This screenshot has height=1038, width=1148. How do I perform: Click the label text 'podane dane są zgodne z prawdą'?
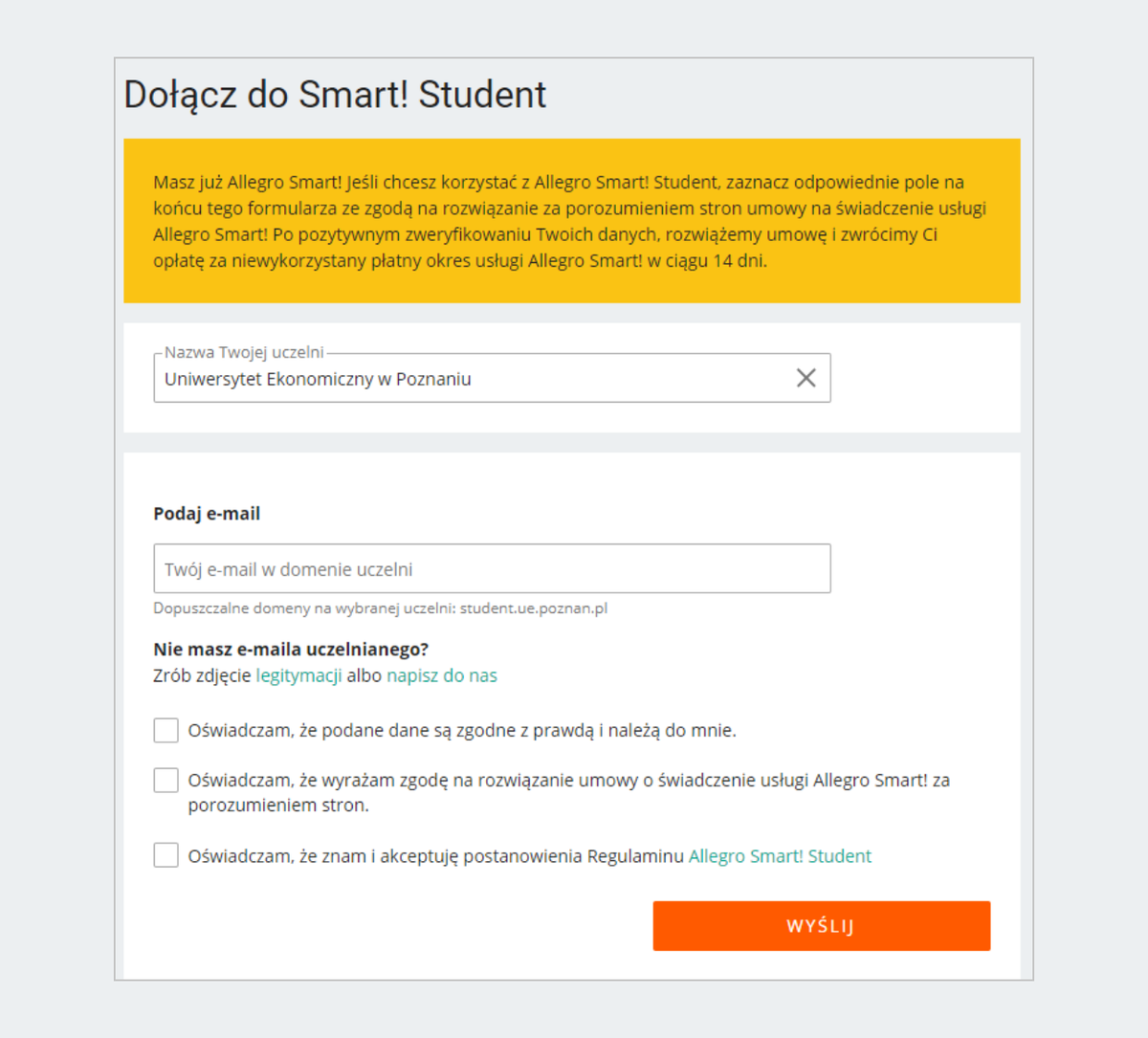tap(461, 731)
